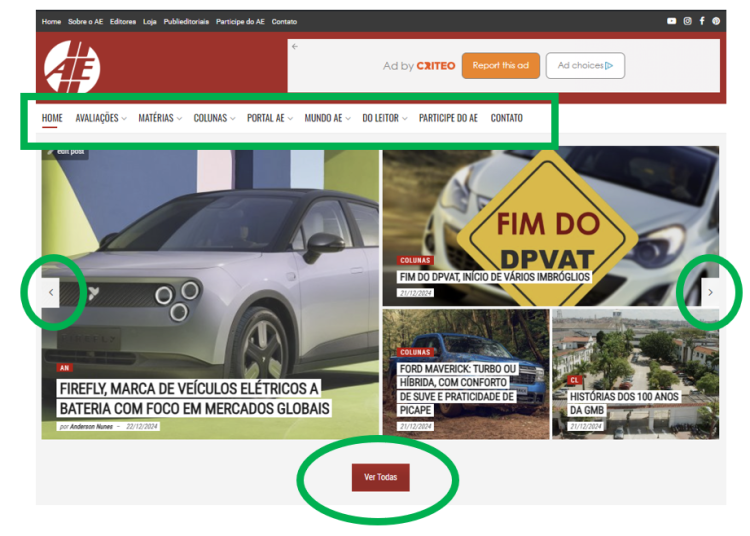Click Editores link in the top bar

(123, 21)
